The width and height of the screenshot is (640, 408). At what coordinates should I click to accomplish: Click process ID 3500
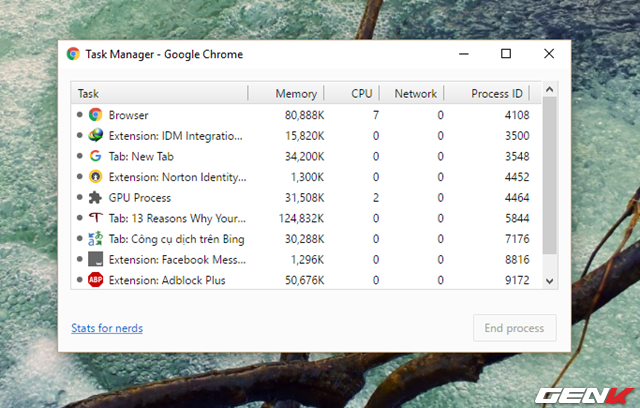pos(517,136)
